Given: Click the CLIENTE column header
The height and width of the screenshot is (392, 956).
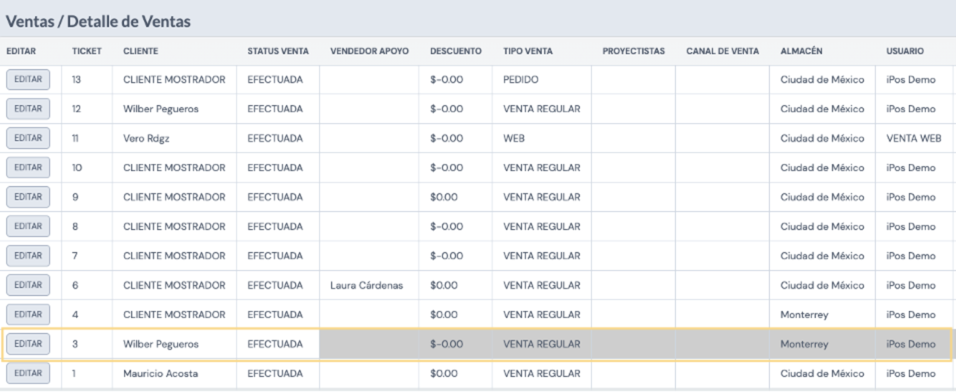Looking at the screenshot, I should (x=140, y=51).
